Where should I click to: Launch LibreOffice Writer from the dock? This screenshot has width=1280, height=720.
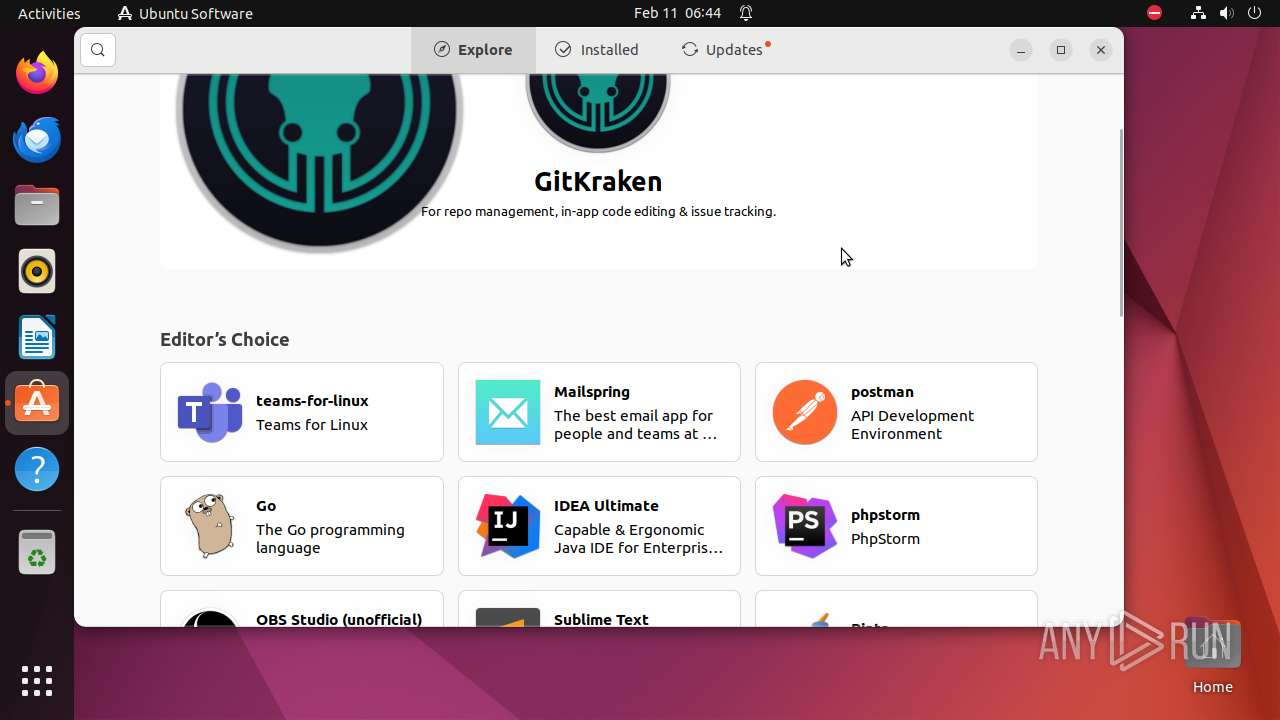pyautogui.click(x=37, y=337)
